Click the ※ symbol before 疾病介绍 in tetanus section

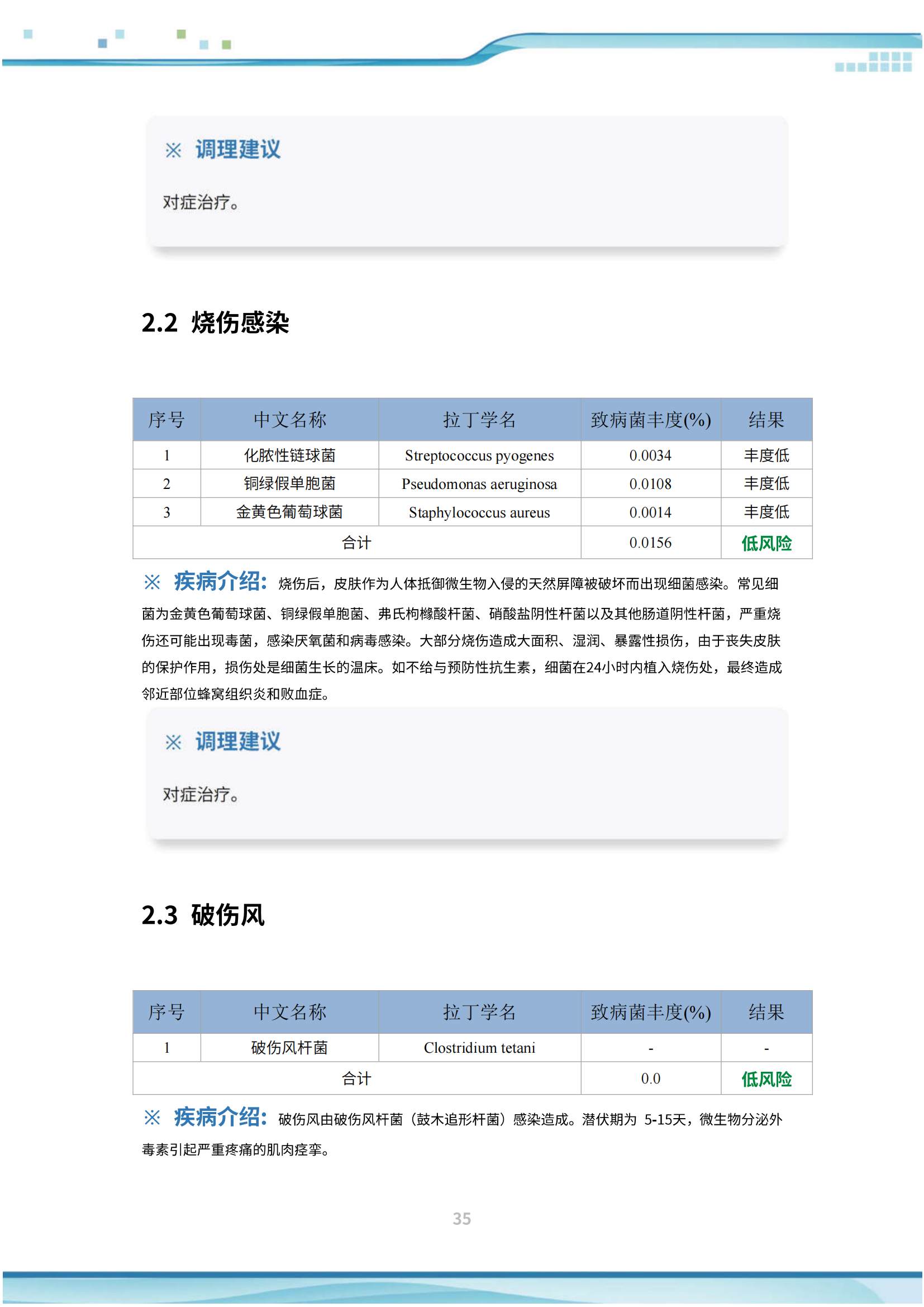pyautogui.click(x=152, y=1119)
